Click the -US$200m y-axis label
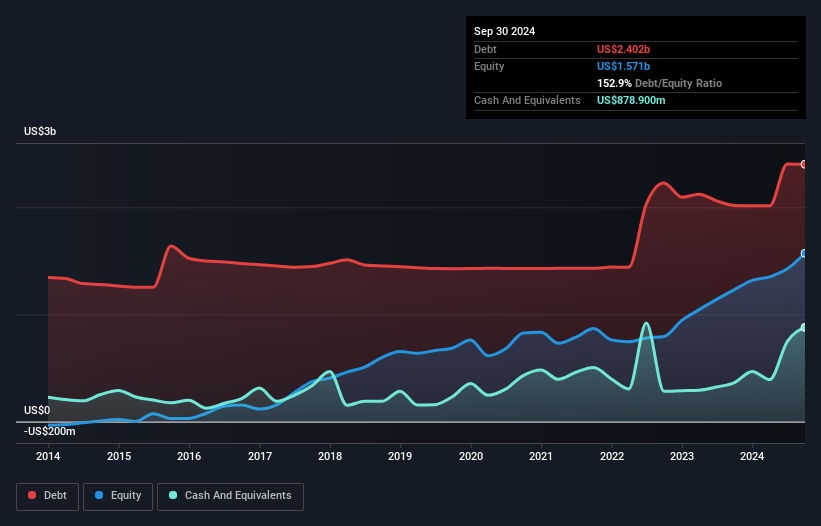 pyautogui.click(x=50, y=431)
